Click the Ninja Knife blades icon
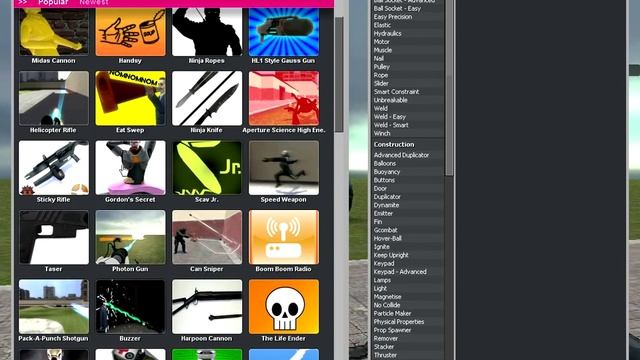This screenshot has height=360, width=640. (x=207, y=98)
